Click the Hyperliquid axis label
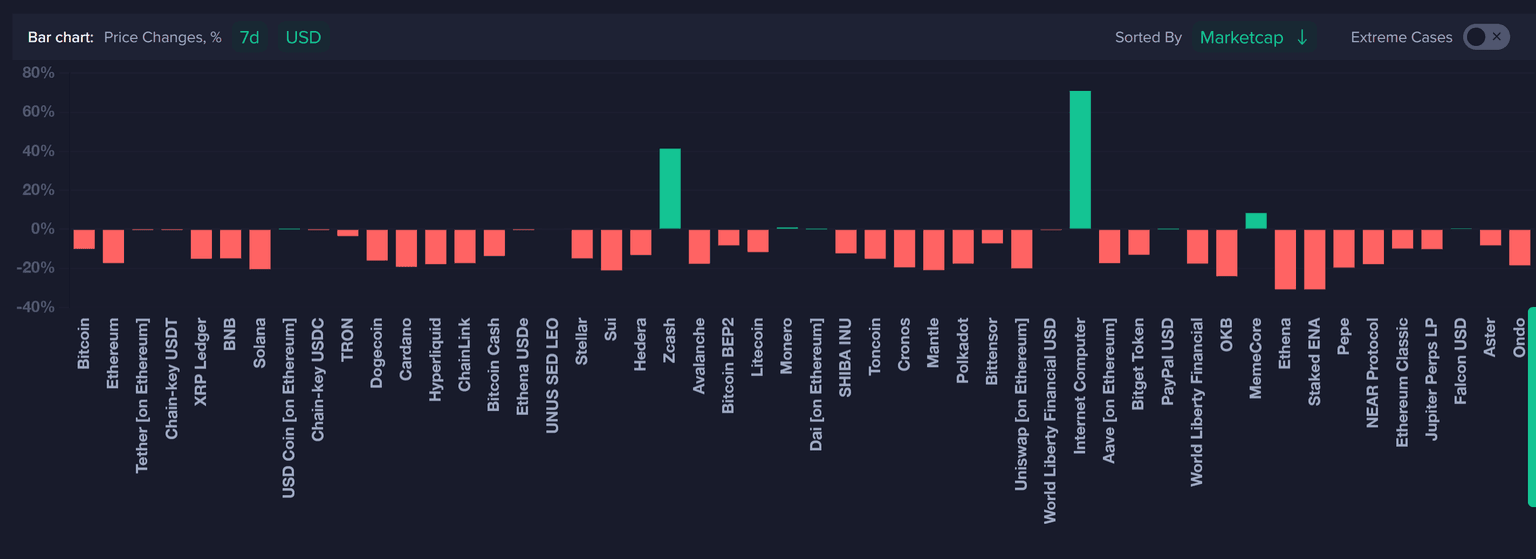Viewport: 1536px width, 559px height. [x=435, y=360]
